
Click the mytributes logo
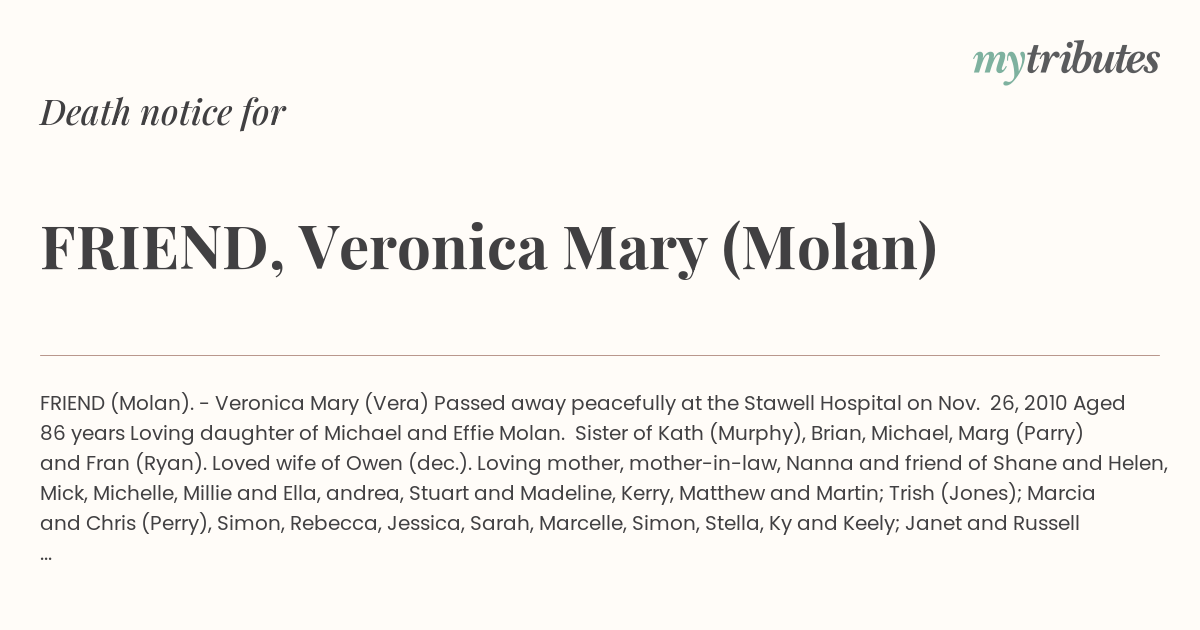pos(1066,61)
